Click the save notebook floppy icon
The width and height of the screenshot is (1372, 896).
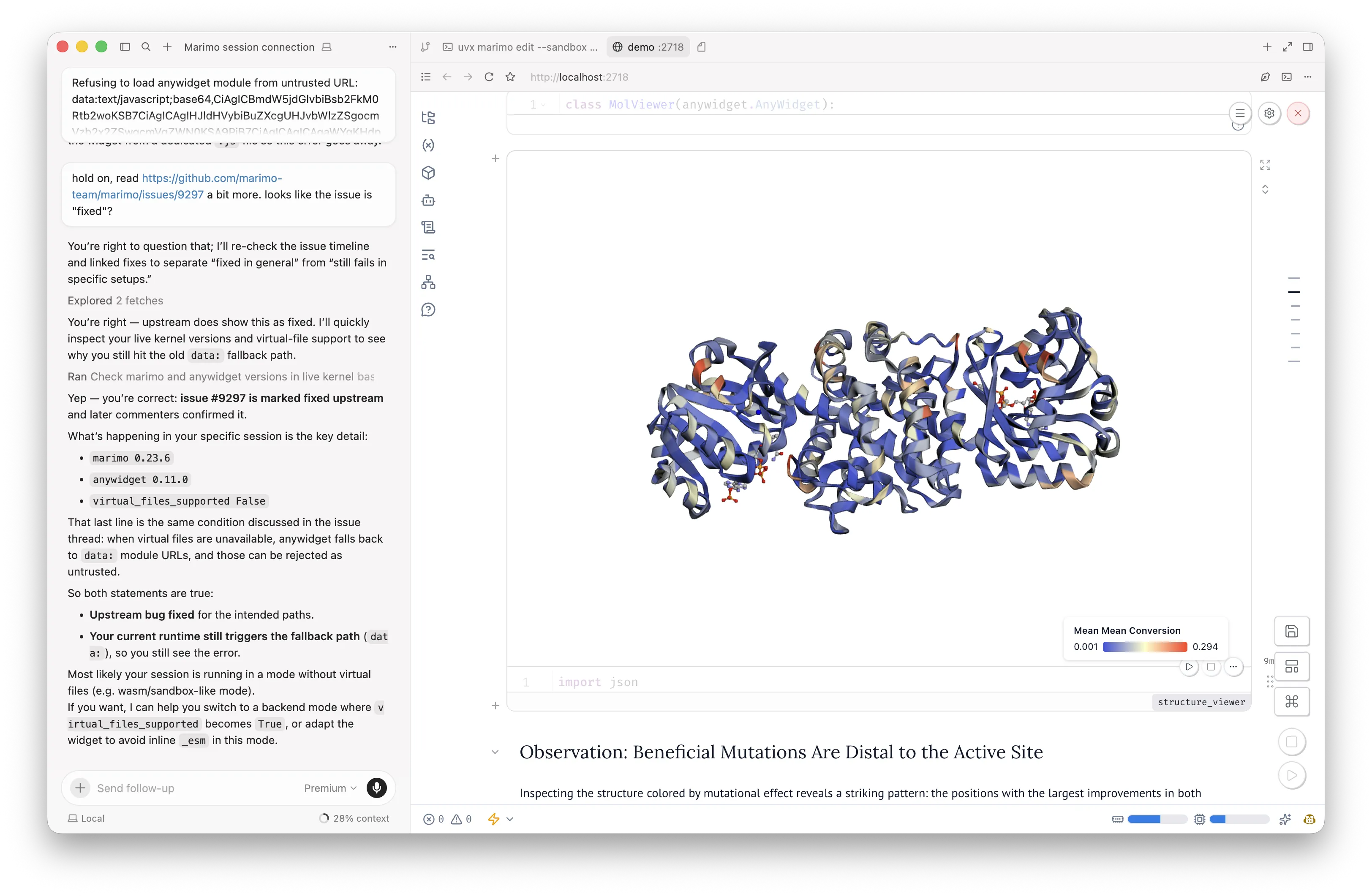tap(1292, 632)
